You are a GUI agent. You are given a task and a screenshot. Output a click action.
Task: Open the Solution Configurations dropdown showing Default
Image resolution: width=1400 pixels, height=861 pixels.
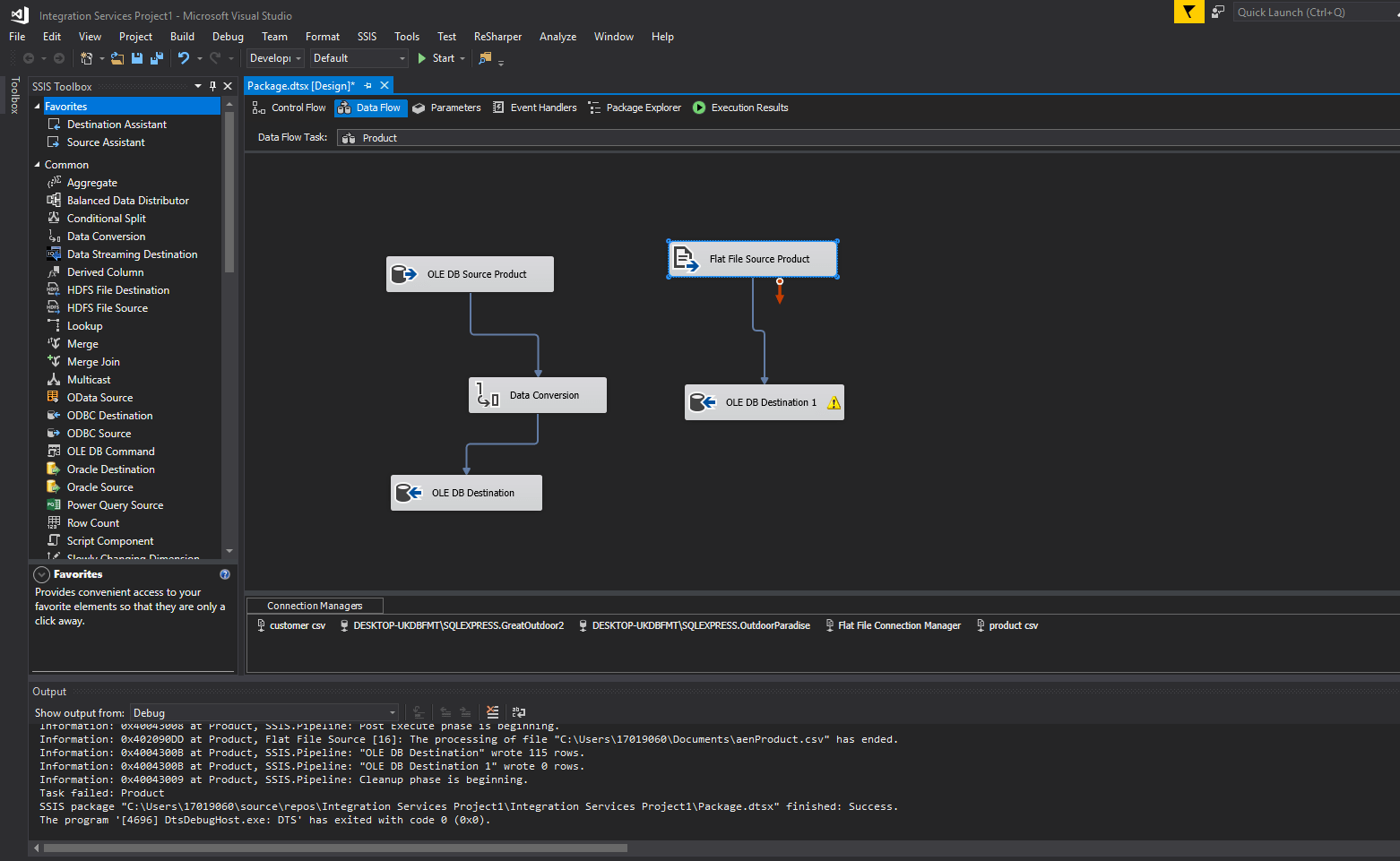coord(402,57)
